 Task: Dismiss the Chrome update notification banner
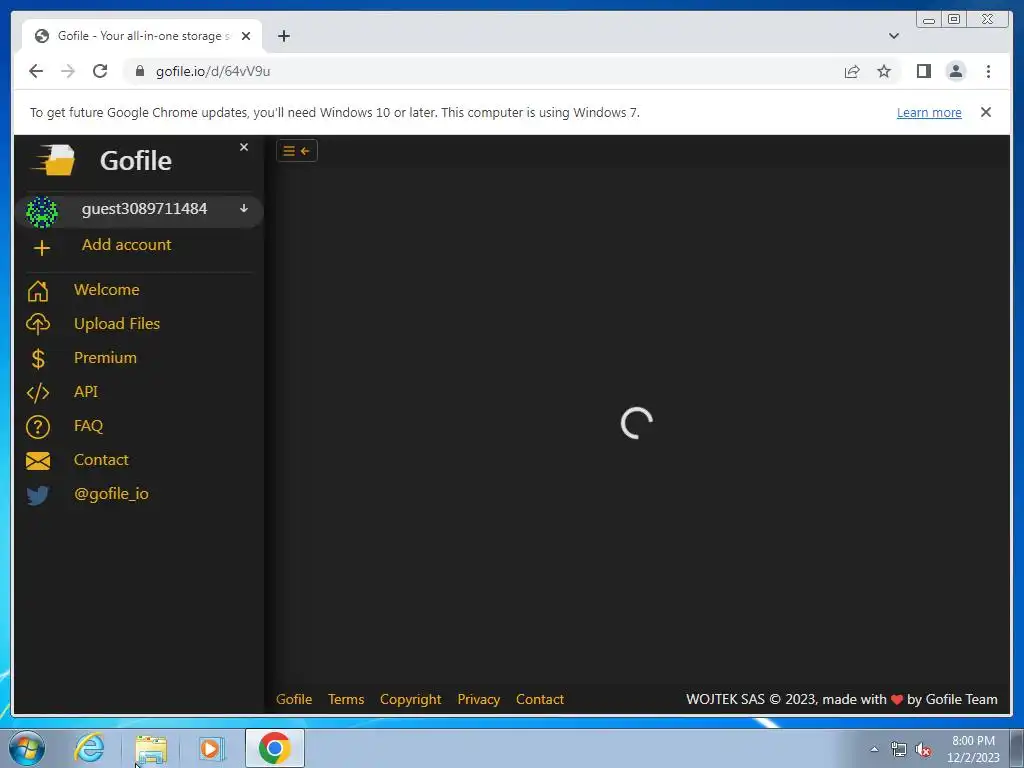(x=985, y=112)
